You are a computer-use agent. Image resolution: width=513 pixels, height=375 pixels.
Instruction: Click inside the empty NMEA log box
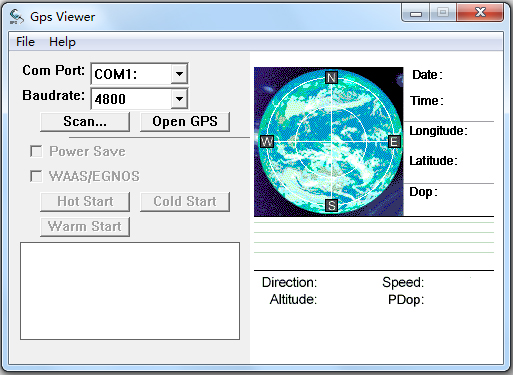[130, 291]
